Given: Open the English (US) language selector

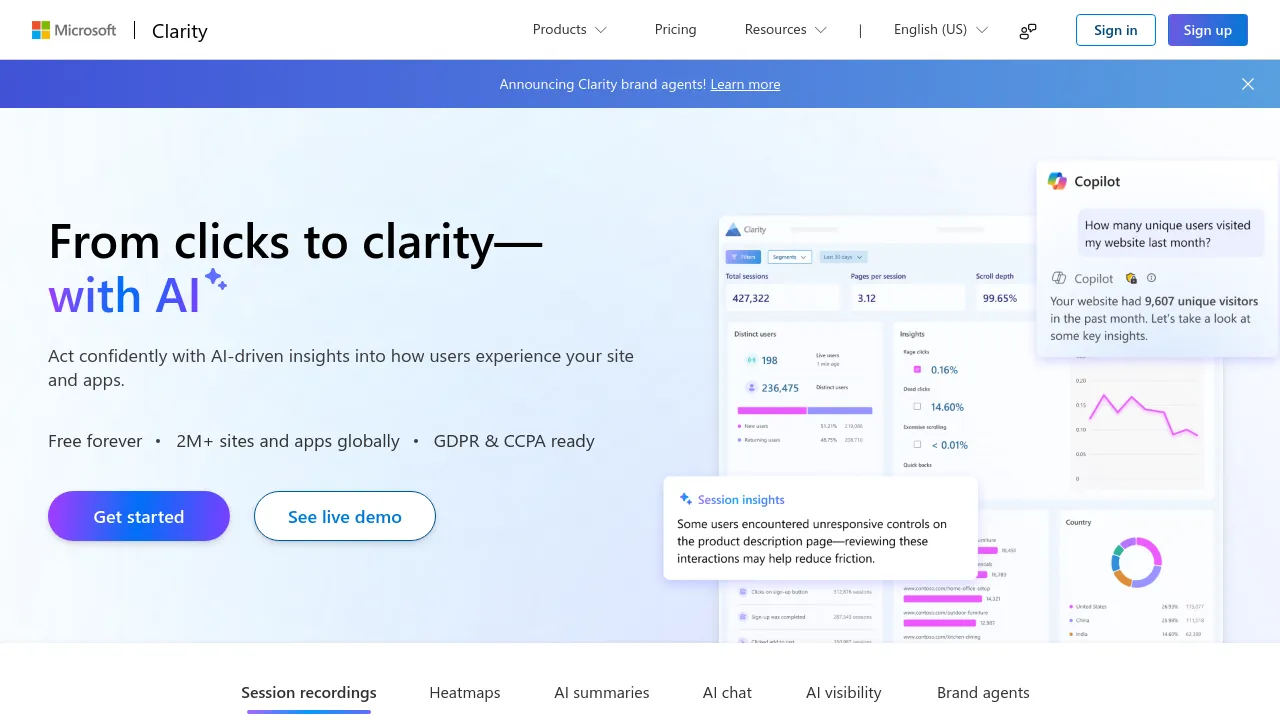Looking at the screenshot, I should coord(941,30).
